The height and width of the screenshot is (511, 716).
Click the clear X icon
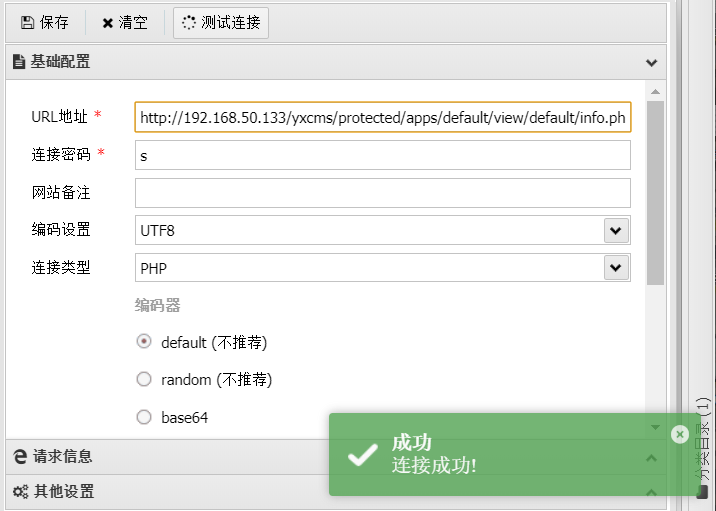pos(108,22)
